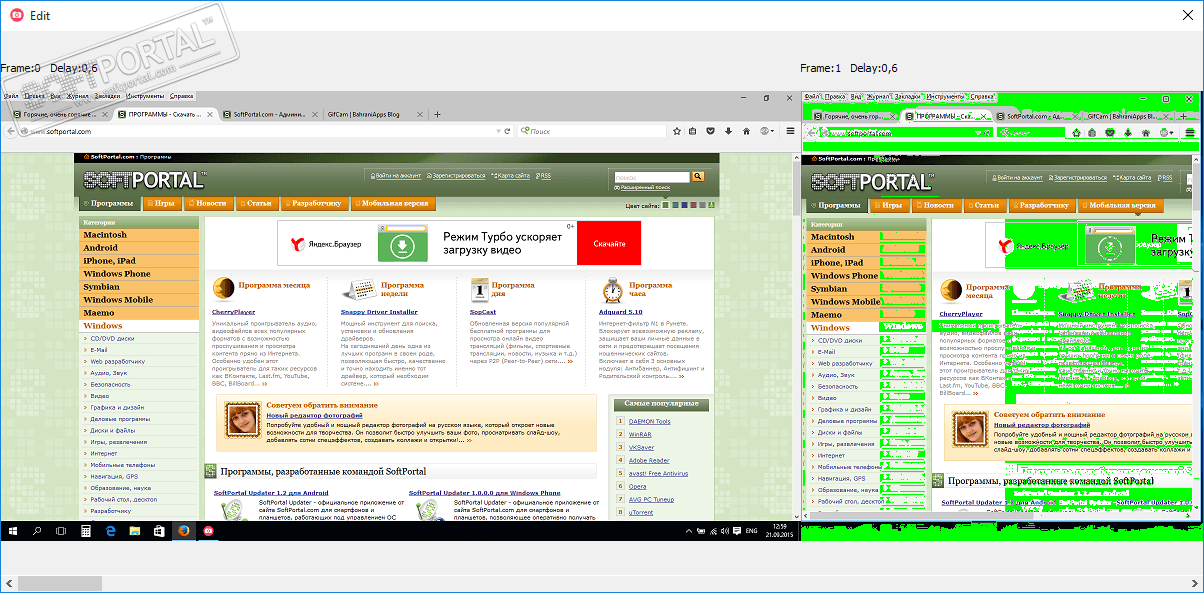Viewport: 1204px width, 593px height.
Task: Click the 'Frame:1 Delay:0,6' label
Action: (850, 68)
